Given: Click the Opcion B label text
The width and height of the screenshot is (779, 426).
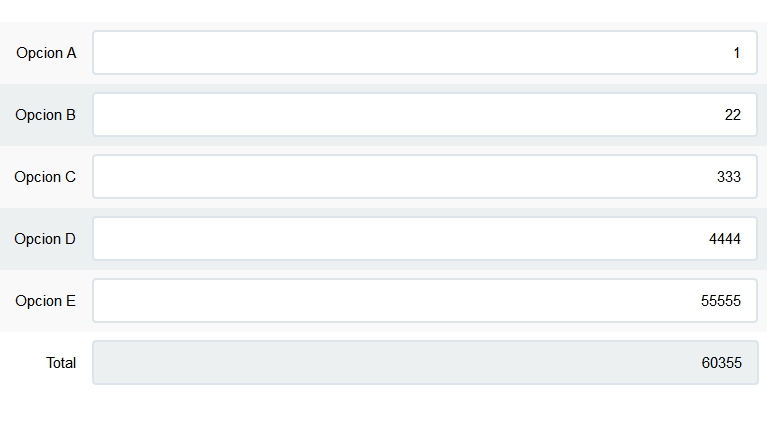Looking at the screenshot, I should coord(45,115).
